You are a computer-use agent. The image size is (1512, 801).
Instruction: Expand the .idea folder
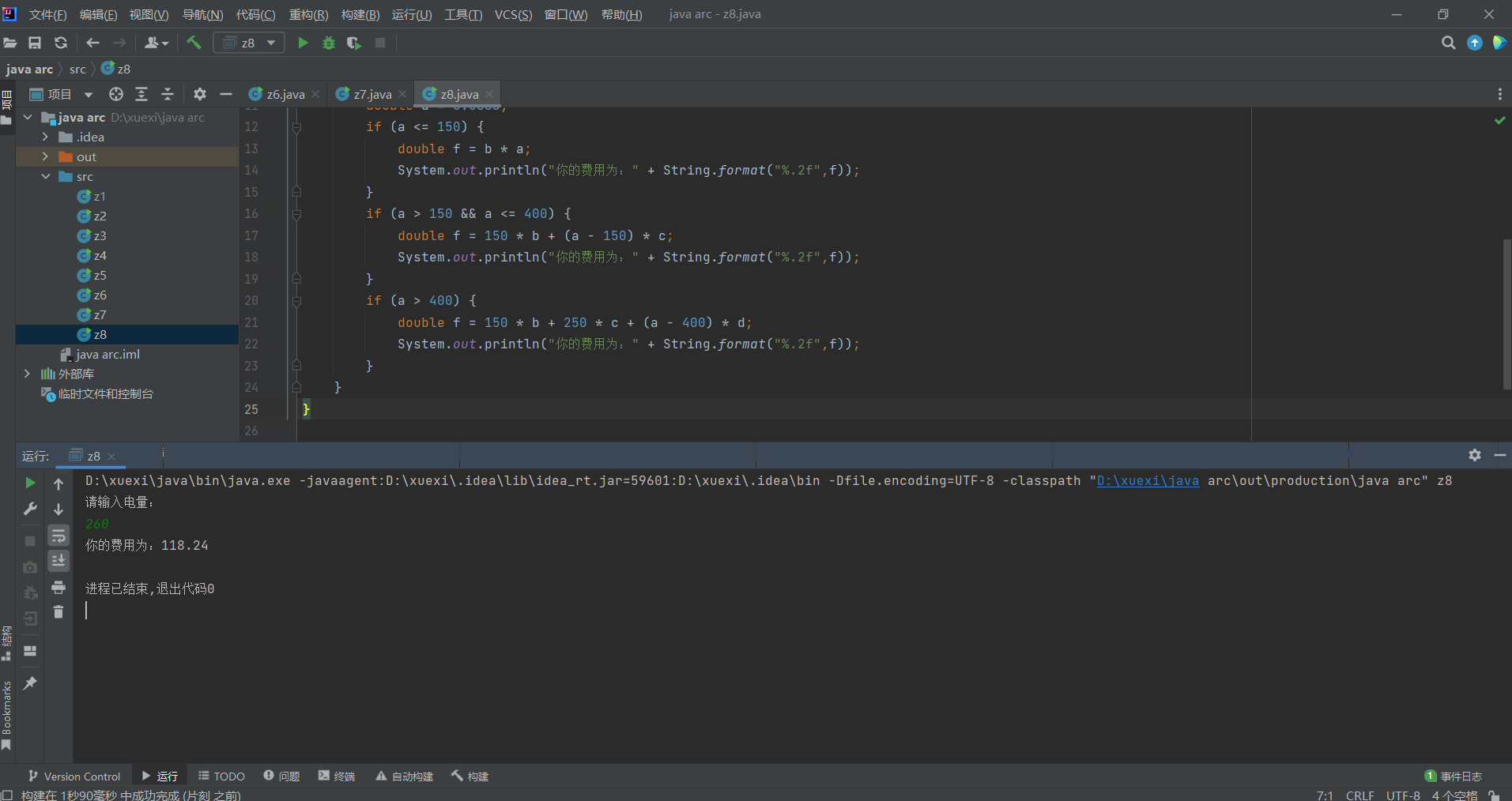tap(45, 137)
